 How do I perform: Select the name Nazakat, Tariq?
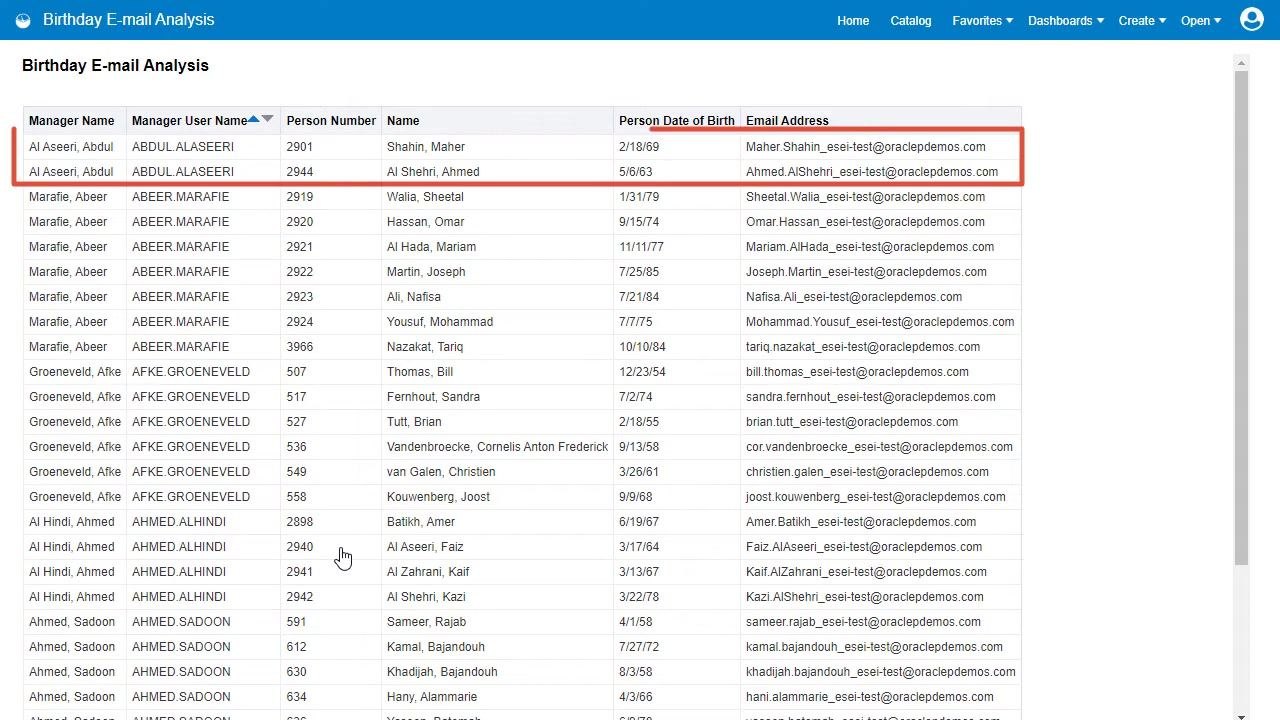coord(425,347)
